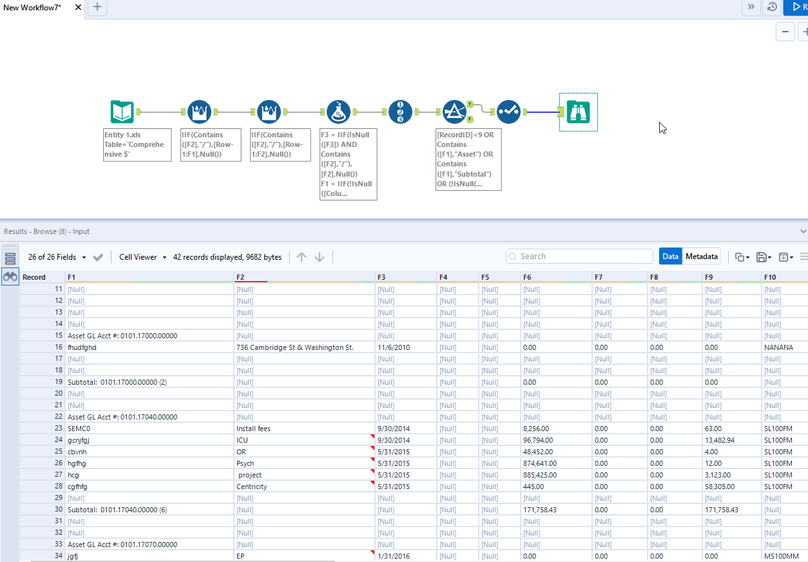Go to previous record with up arrow
Screen dimensions: 808x562
[301, 257]
